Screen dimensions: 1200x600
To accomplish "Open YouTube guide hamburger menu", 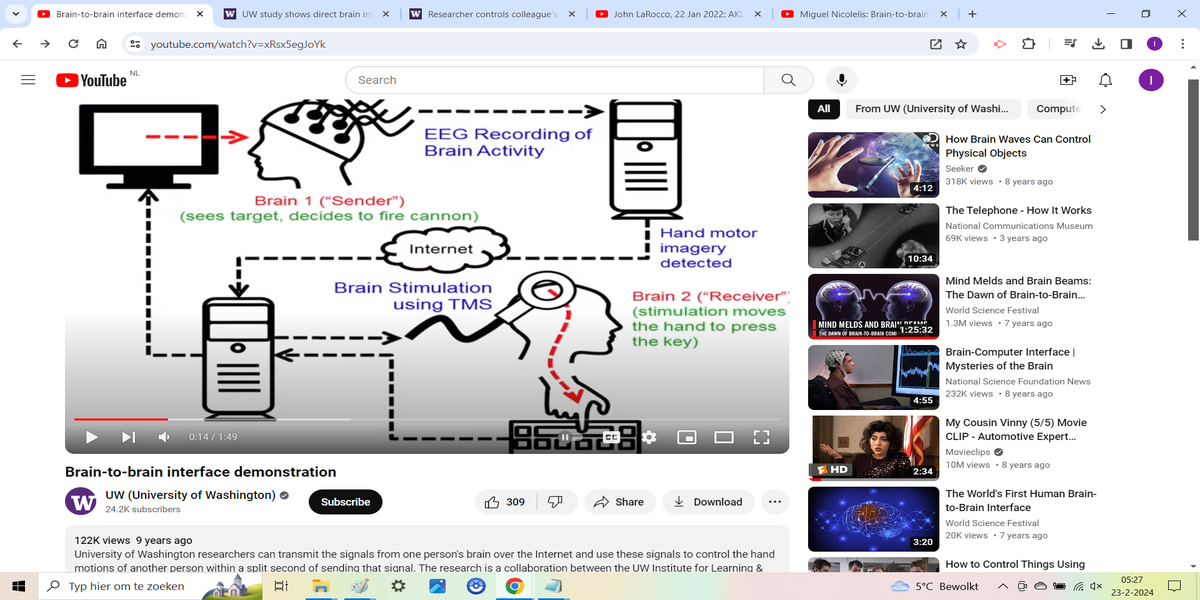I will tap(29, 80).
